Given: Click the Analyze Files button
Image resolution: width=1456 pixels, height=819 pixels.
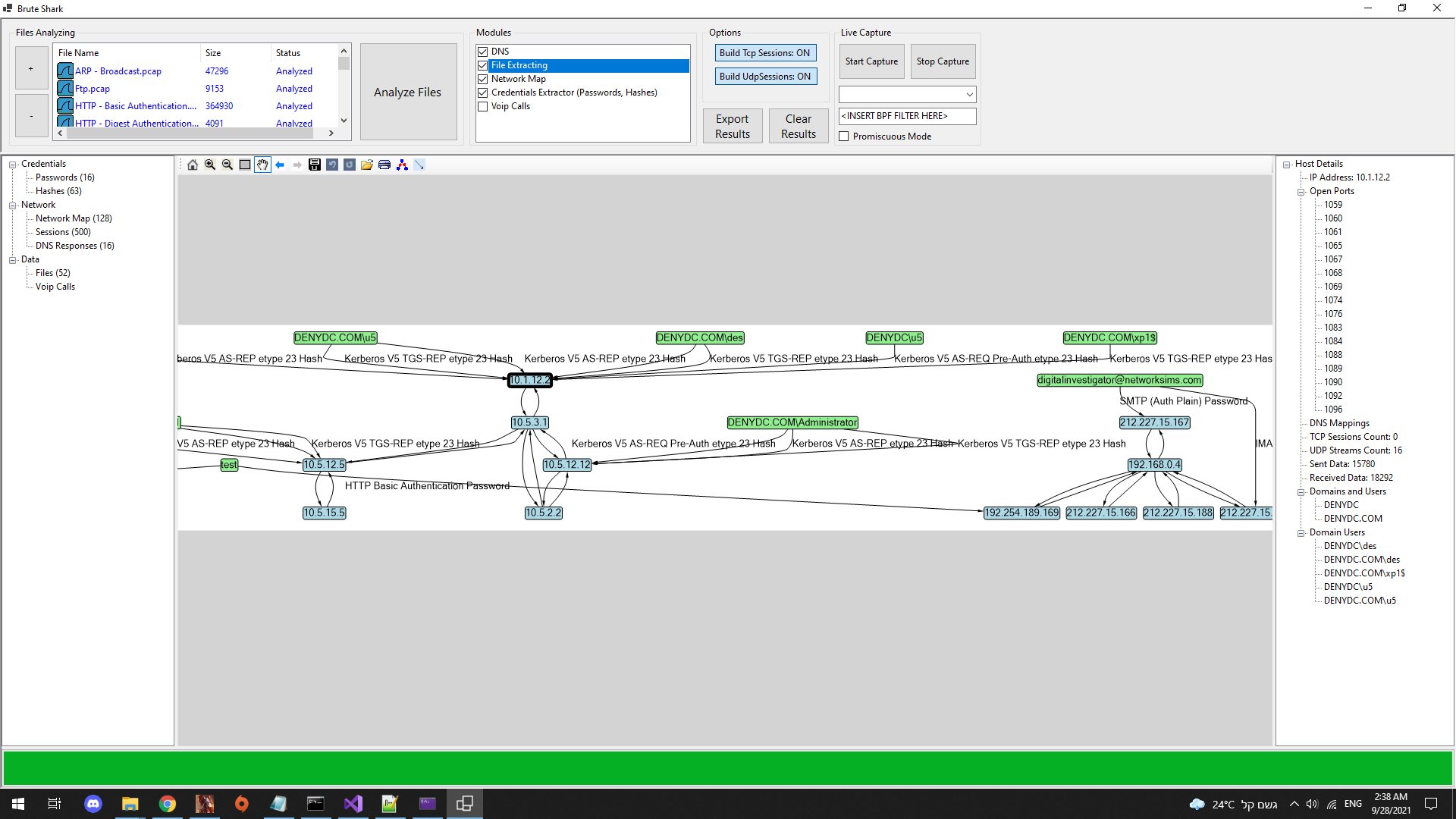Looking at the screenshot, I should [x=408, y=92].
